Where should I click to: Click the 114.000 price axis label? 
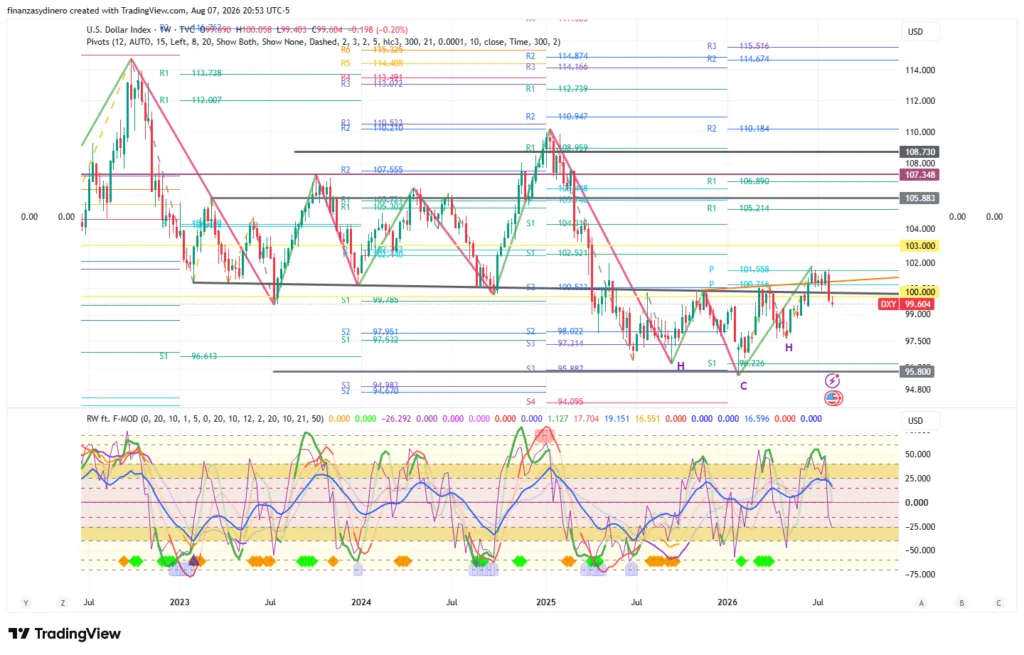point(920,71)
